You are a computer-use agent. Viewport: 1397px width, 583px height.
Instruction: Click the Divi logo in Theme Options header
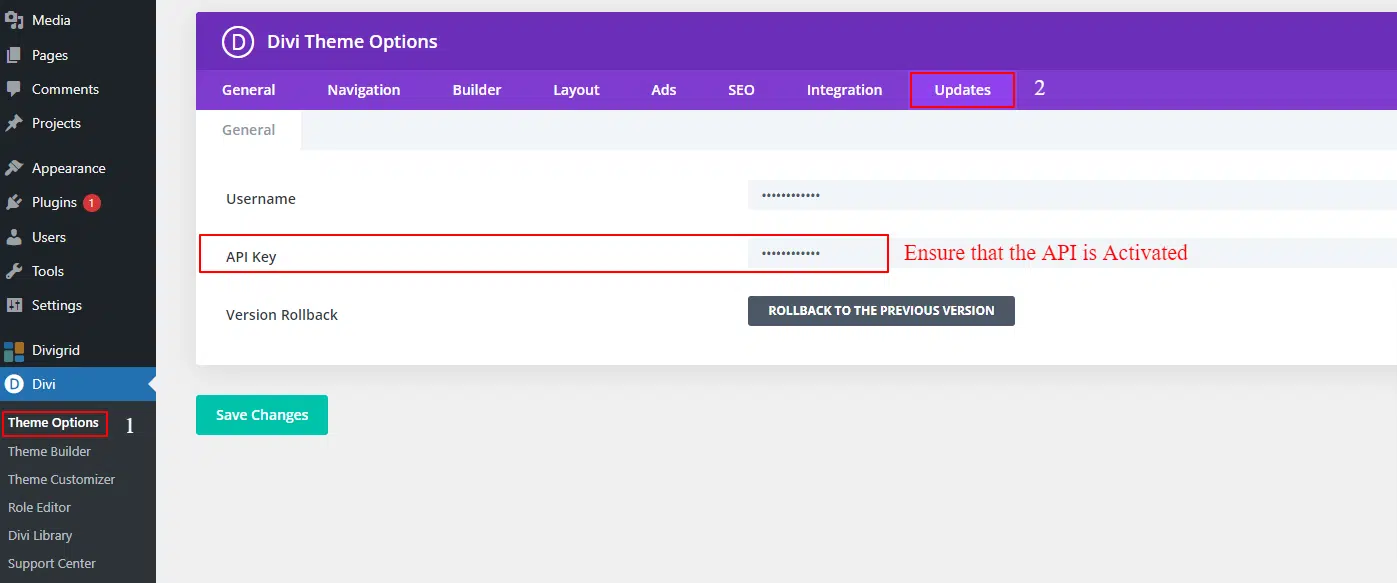[x=238, y=42]
